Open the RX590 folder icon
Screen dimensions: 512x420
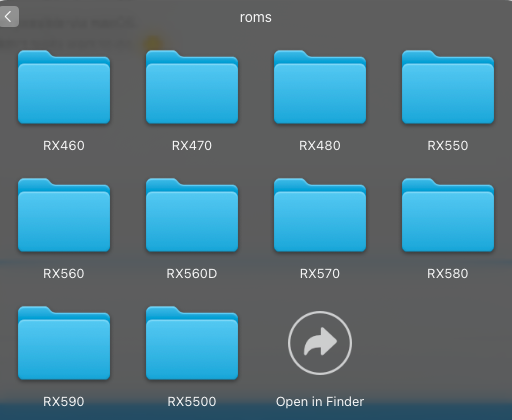click(x=64, y=343)
